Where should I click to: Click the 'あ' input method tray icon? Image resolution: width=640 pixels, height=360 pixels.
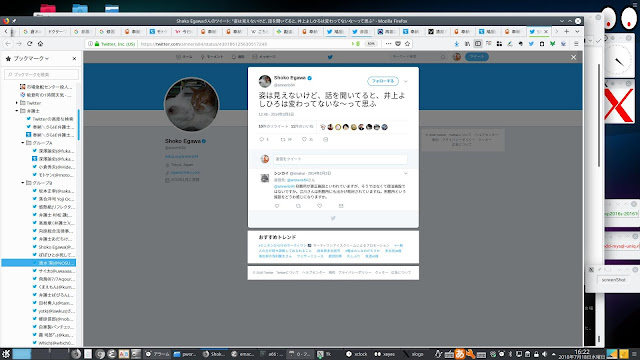click(460, 354)
